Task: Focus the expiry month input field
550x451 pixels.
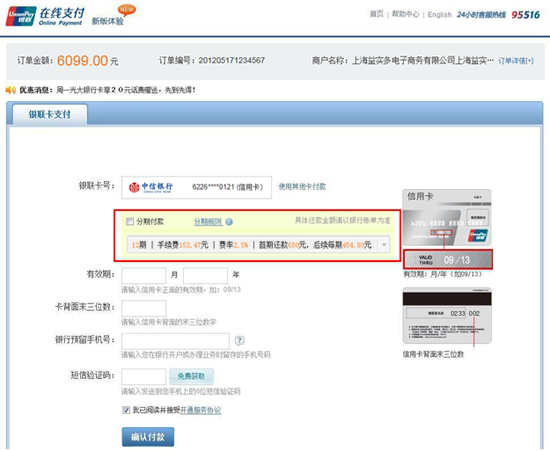Action: 143,275
